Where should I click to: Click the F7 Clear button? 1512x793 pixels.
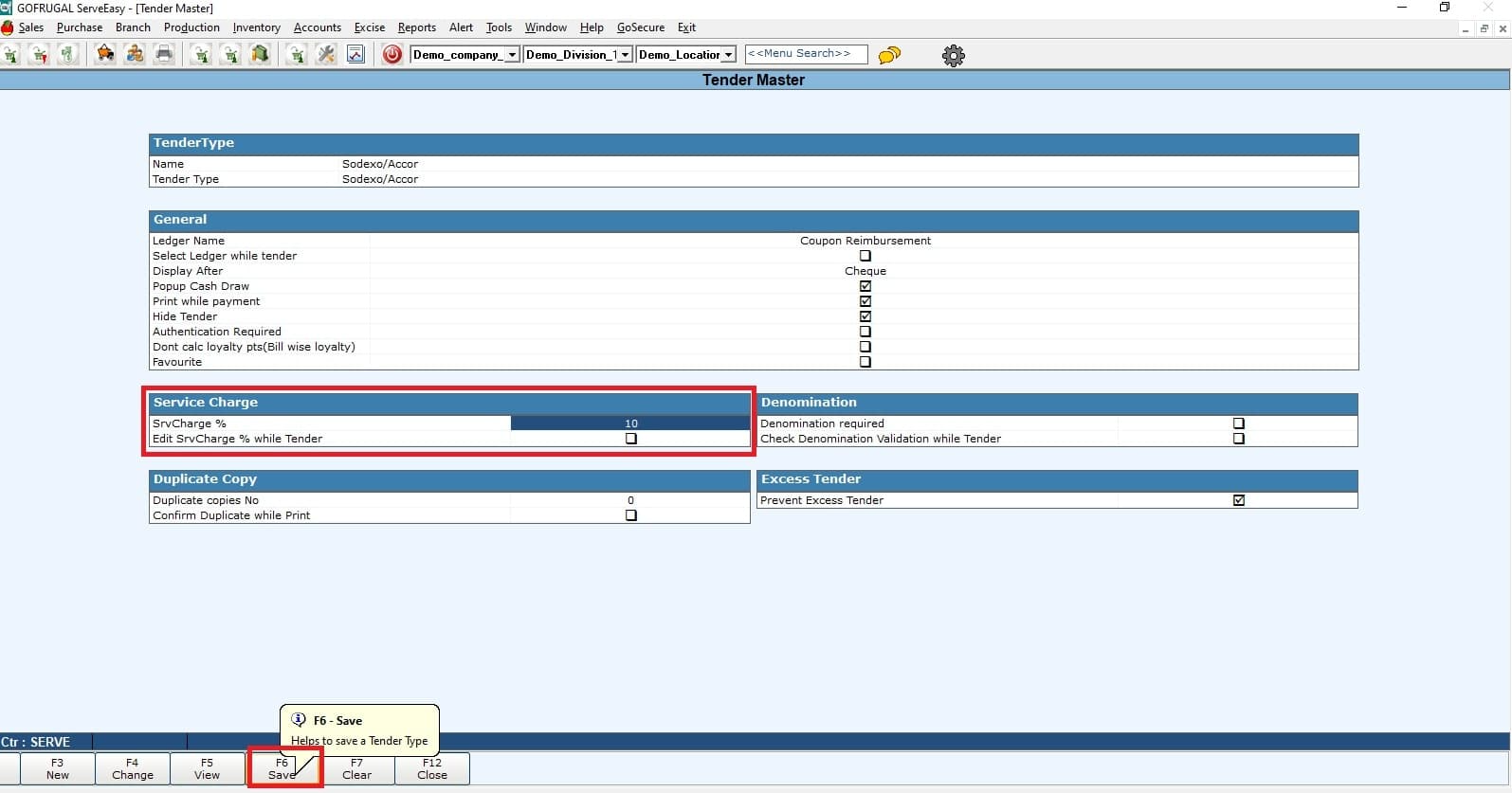tap(357, 768)
